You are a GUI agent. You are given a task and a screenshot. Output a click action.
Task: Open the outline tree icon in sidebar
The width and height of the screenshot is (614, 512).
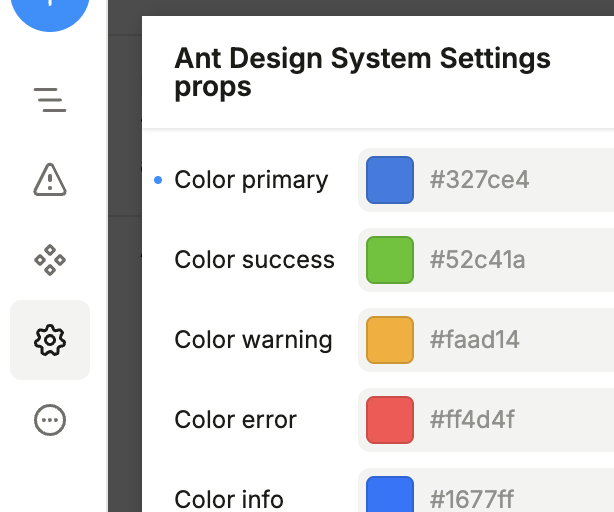[50, 100]
